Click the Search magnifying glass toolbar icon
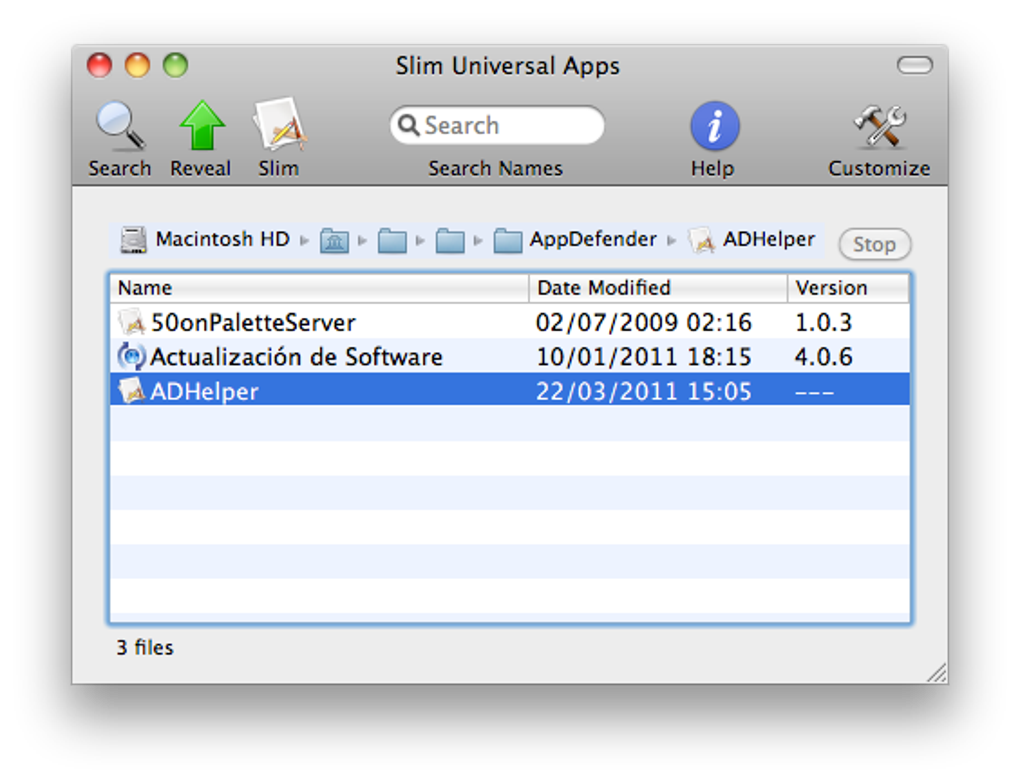 click(120, 126)
